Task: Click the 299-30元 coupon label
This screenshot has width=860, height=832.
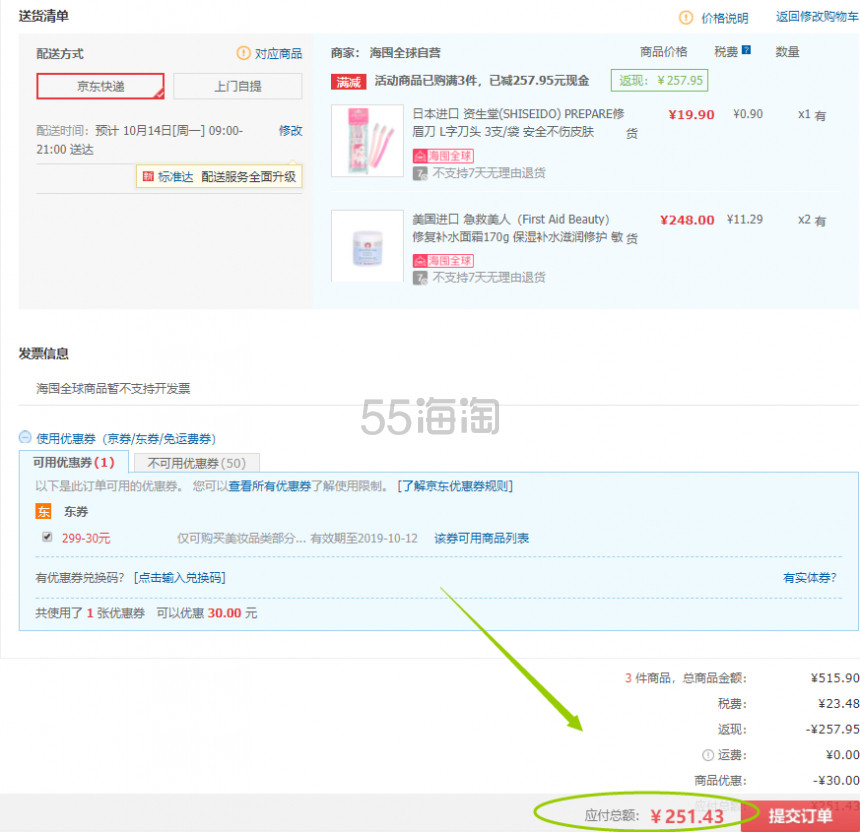Action: (x=86, y=538)
